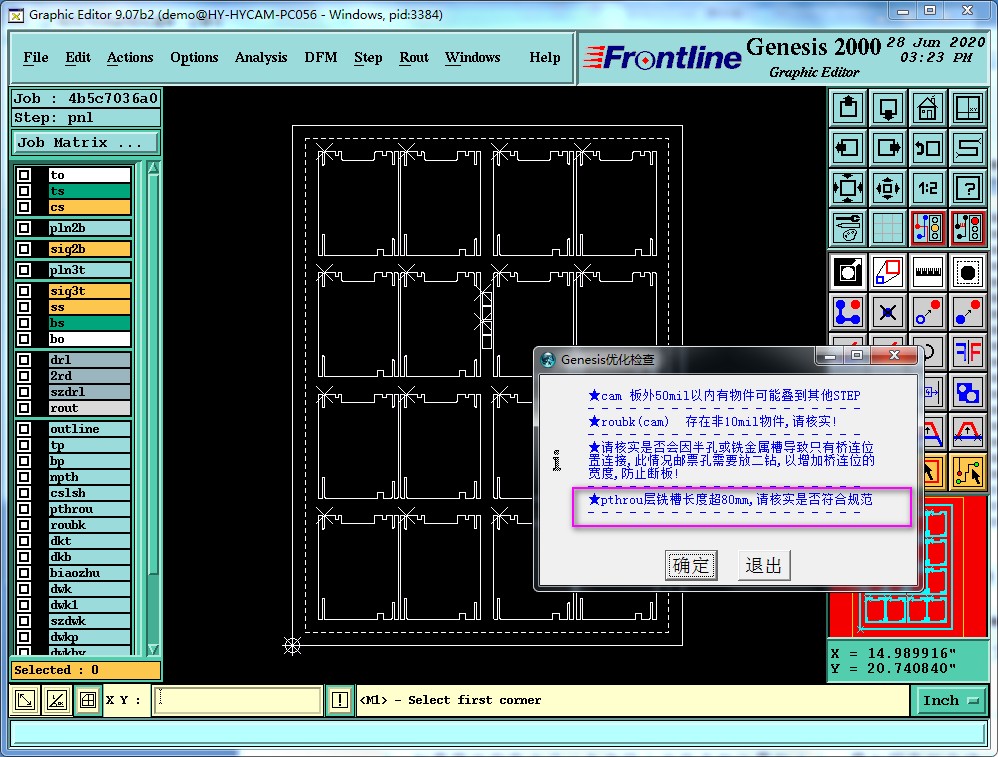Click the zoom out shrink-arrows icon
This screenshot has height=757, width=998.
point(887,188)
